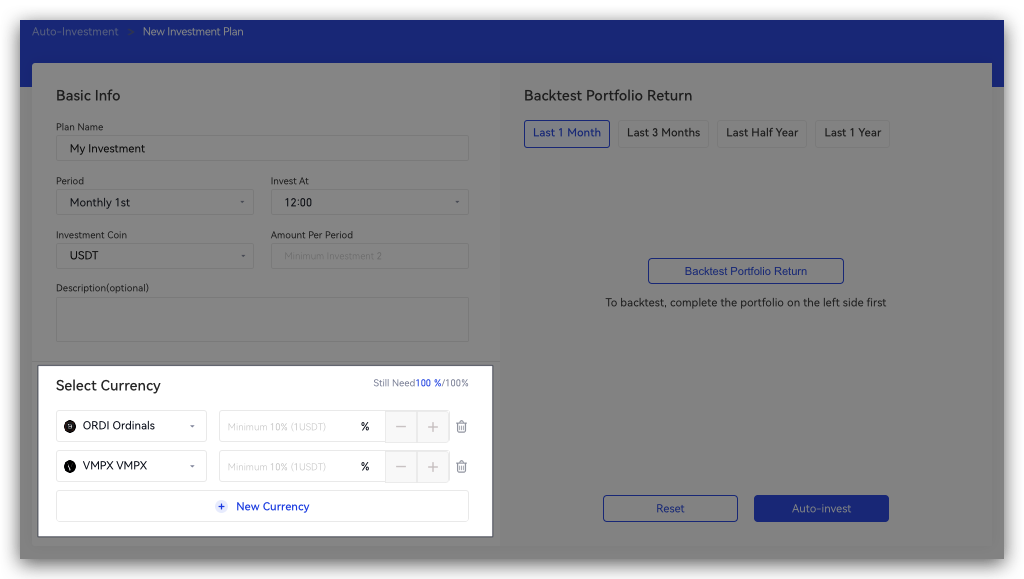Delete the VMPX currency row

(x=461, y=467)
